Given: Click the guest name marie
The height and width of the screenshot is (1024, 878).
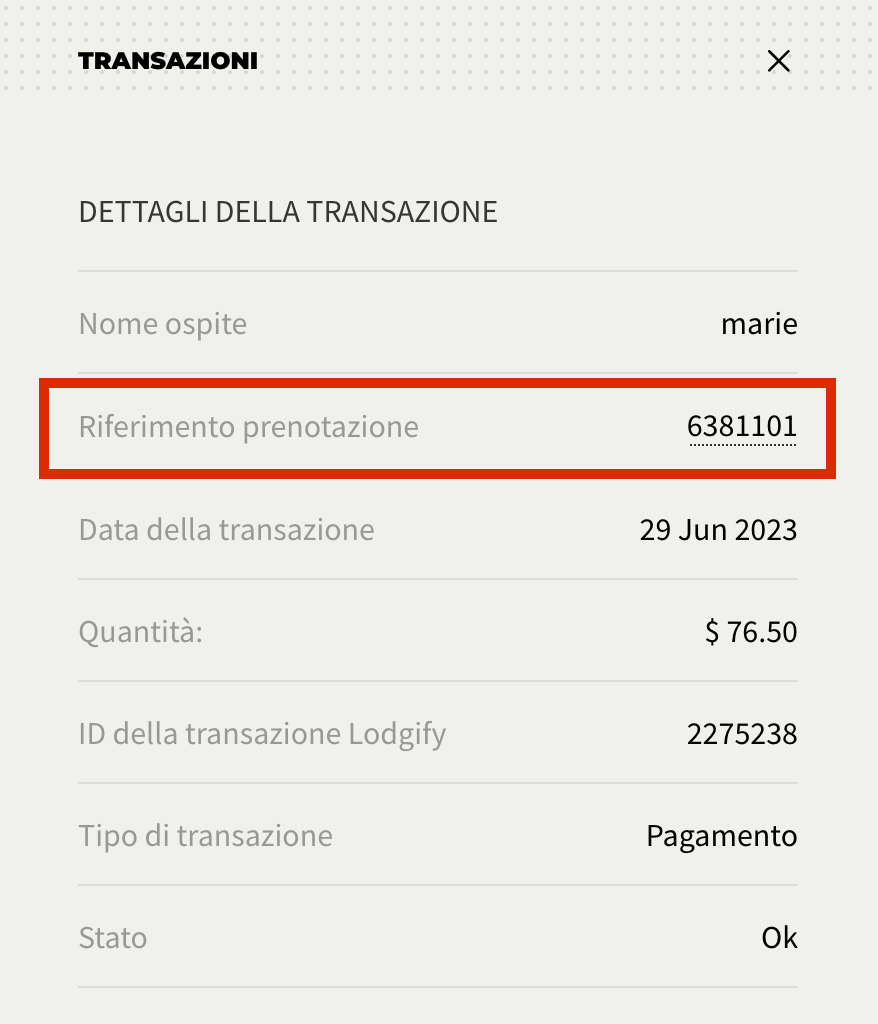Looking at the screenshot, I should [759, 324].
